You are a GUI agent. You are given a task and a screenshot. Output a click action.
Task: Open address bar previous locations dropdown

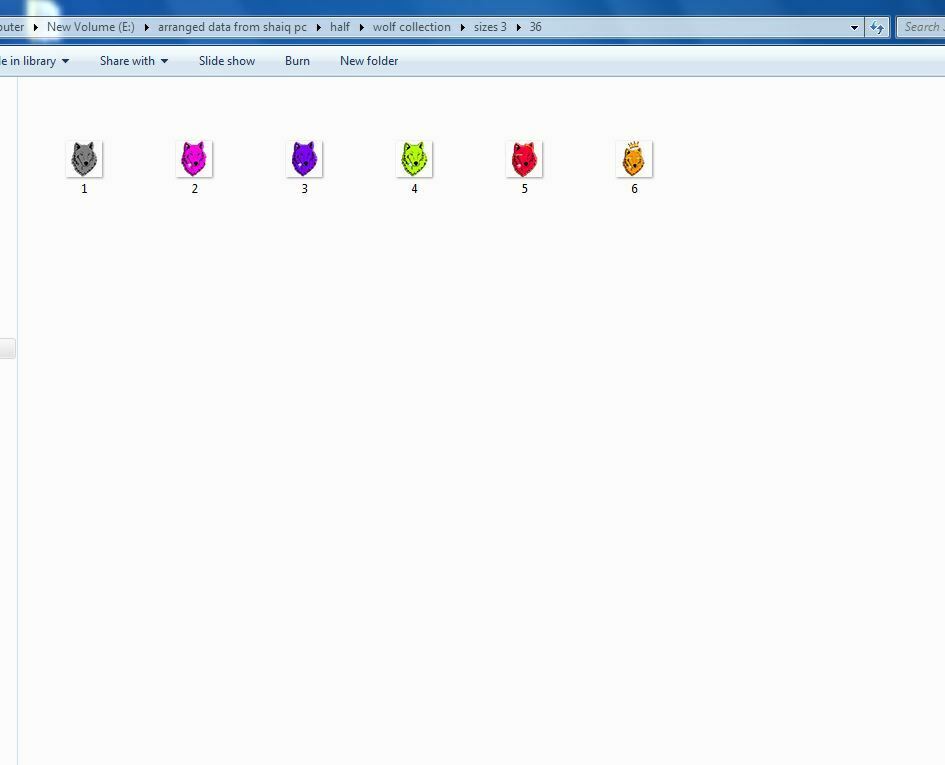coord(854,28)
